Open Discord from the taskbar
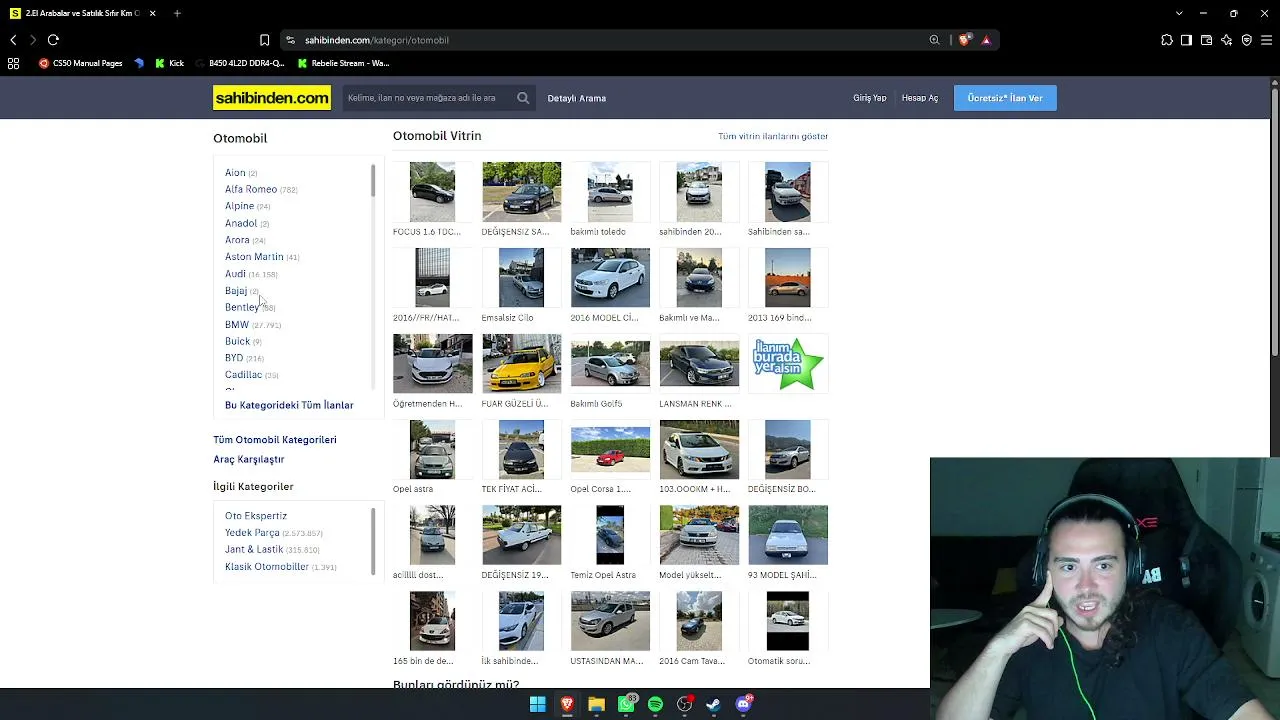This screenshot has height=720, width=1280. pyautogui.click(x=743, y=704)
